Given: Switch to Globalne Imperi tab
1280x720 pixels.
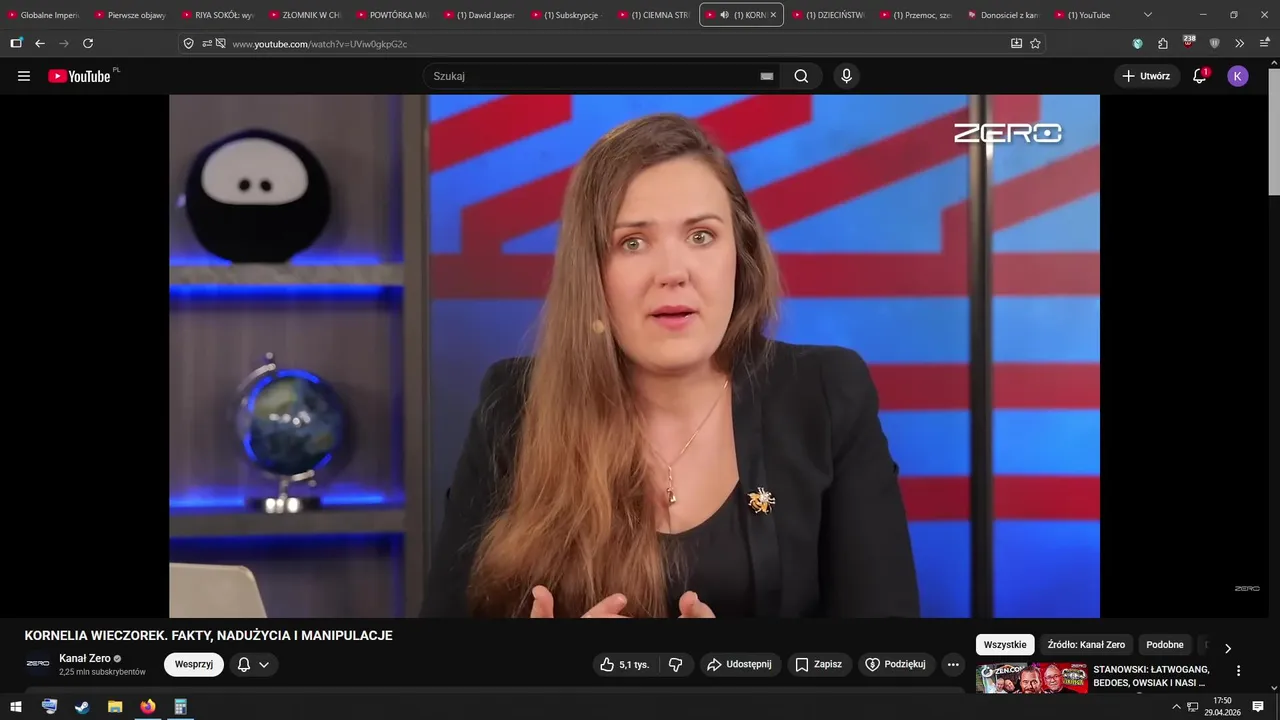Looking at the screenshot, I should [44, 15].
